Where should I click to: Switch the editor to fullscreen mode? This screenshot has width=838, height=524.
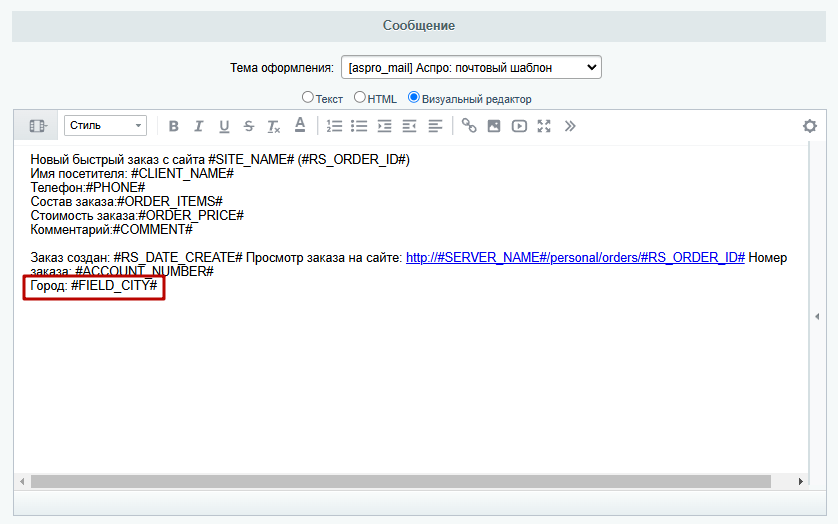pyautogui.click(x=544, y=126)
